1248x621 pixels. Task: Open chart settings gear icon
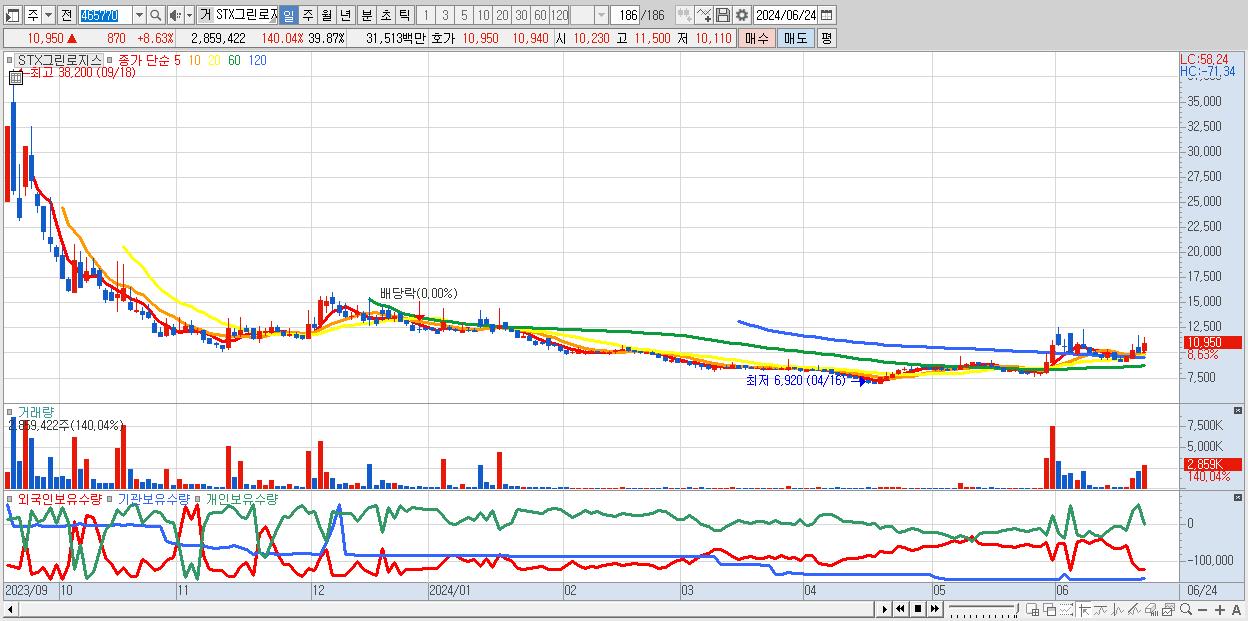741,15
